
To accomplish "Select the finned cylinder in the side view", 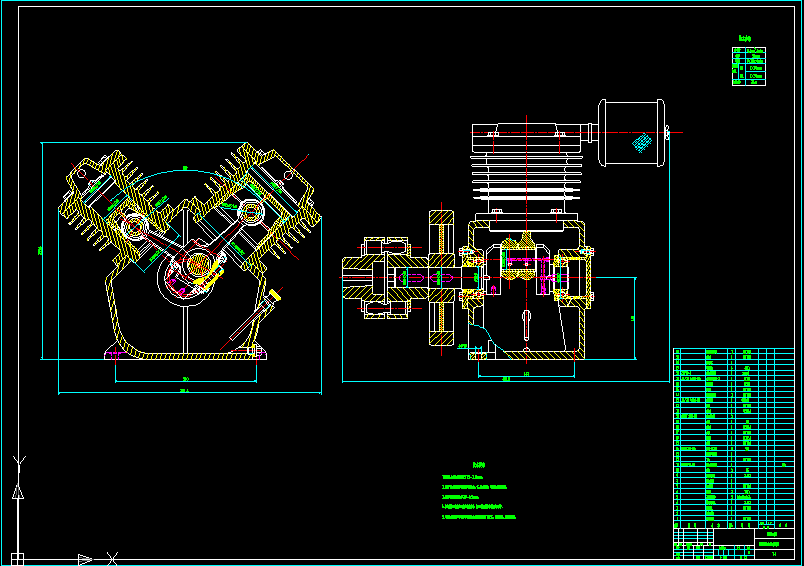I will pos(527,181).
